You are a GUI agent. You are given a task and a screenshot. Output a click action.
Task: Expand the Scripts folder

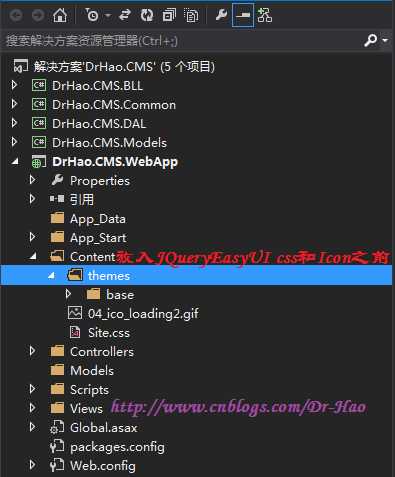(32, 389)
